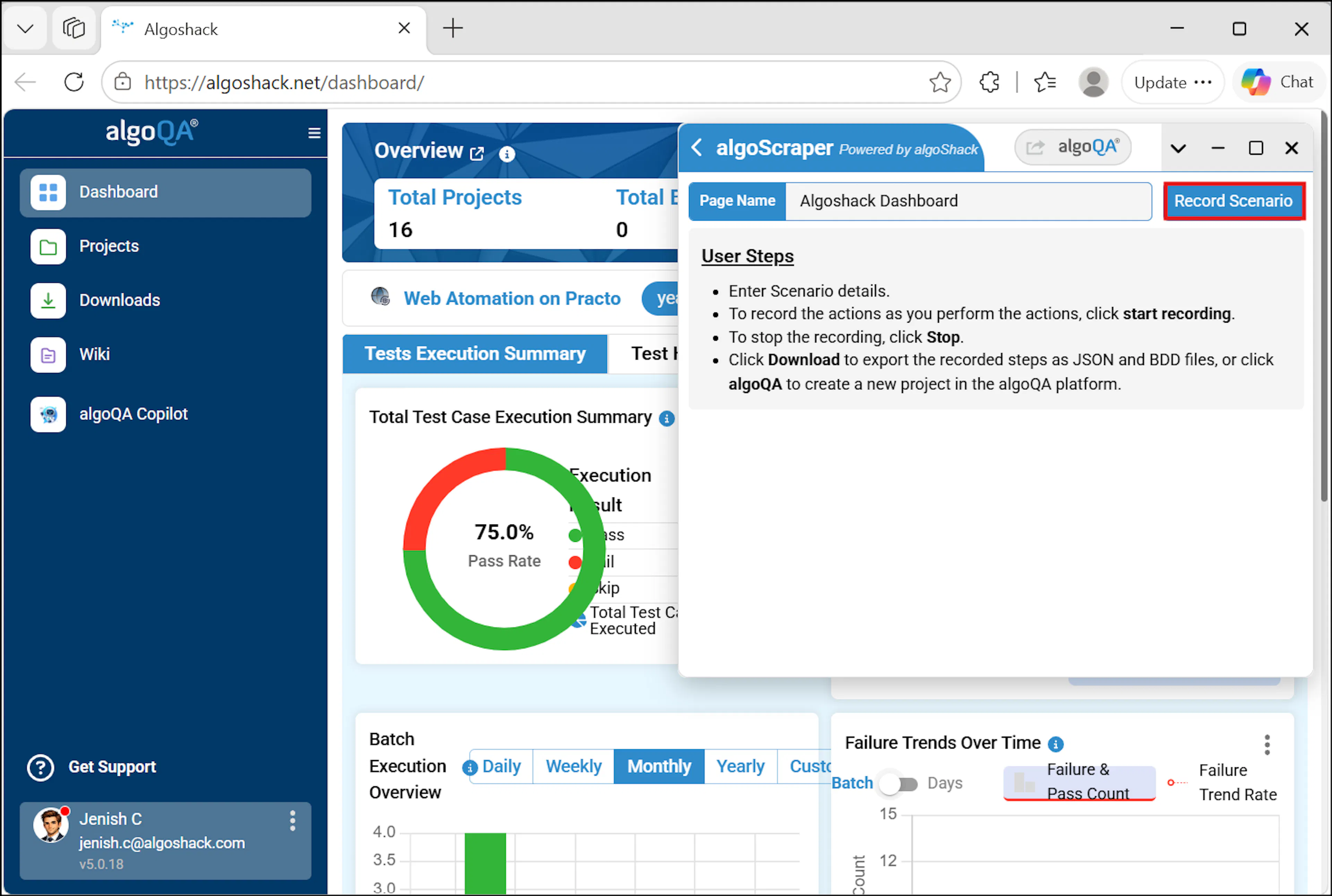The image size is (1332, 896).
Task: Reload the page with refresh icon
Action: click(74, 82)
